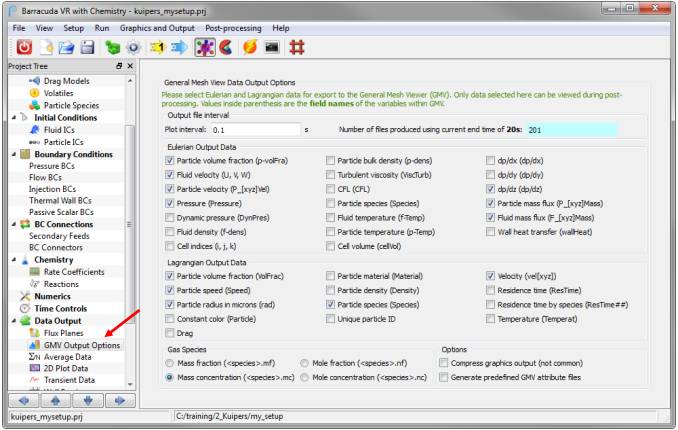Check Lagrangian Drag checkbox
Image resolution: width=678 pixels, height=430 pixels.
pos(170,333)
